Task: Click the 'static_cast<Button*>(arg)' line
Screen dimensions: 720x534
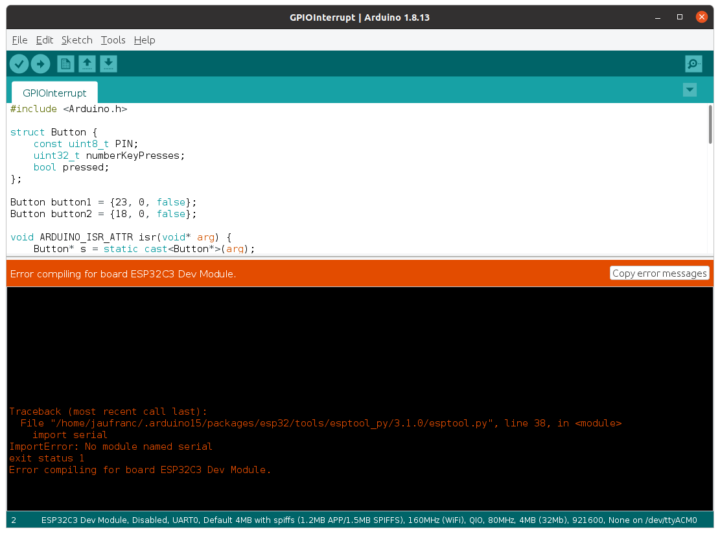Action: 144,249
